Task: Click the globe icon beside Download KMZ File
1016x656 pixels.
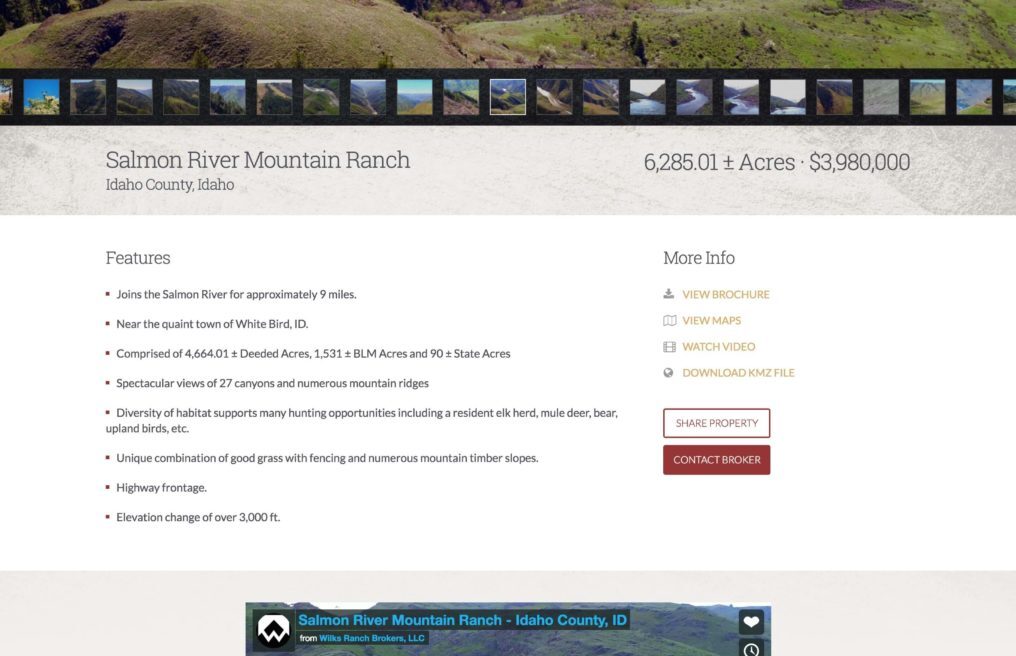Action: [x=669, y=373]
